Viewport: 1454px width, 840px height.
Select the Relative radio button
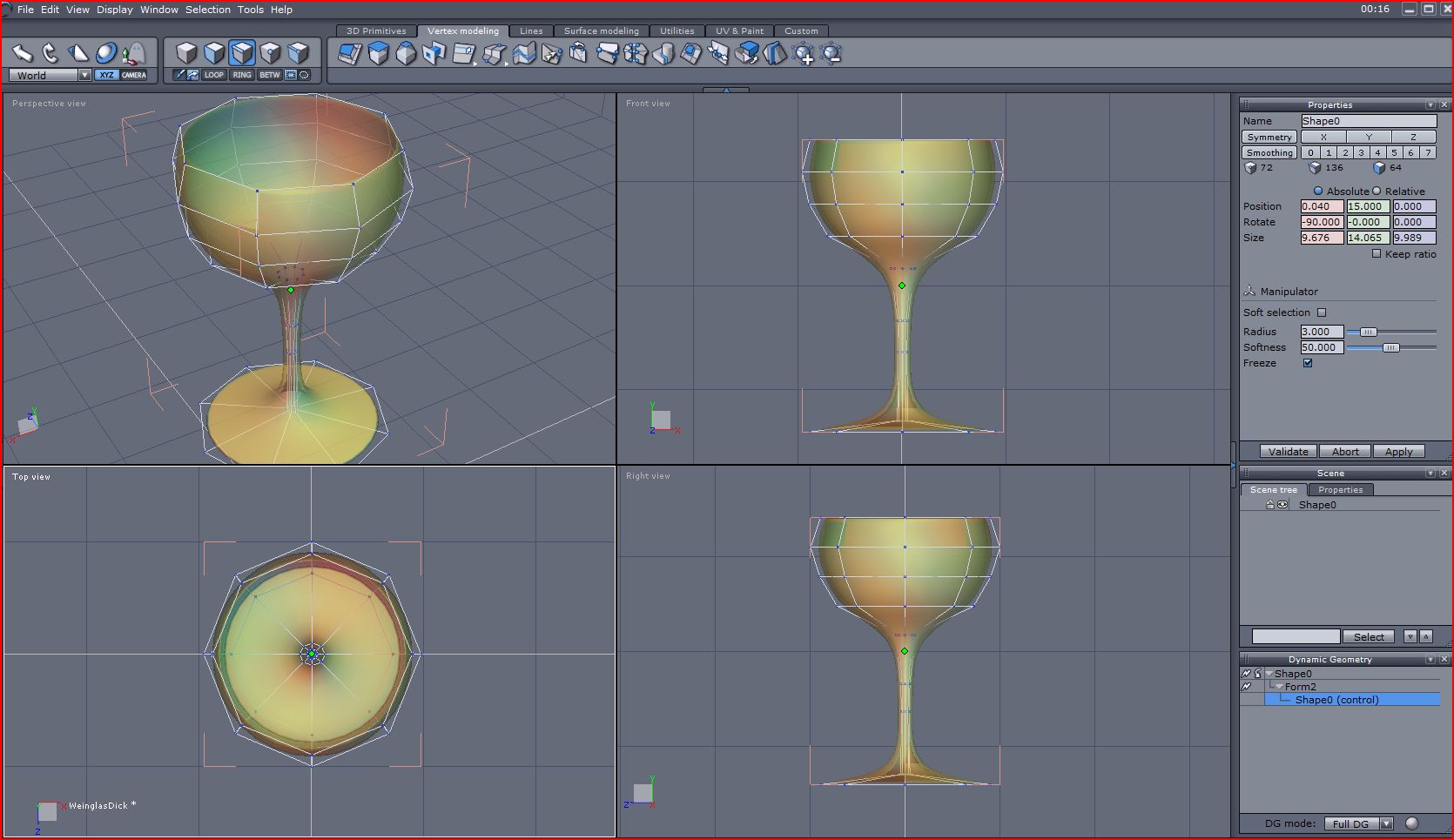1377,192
